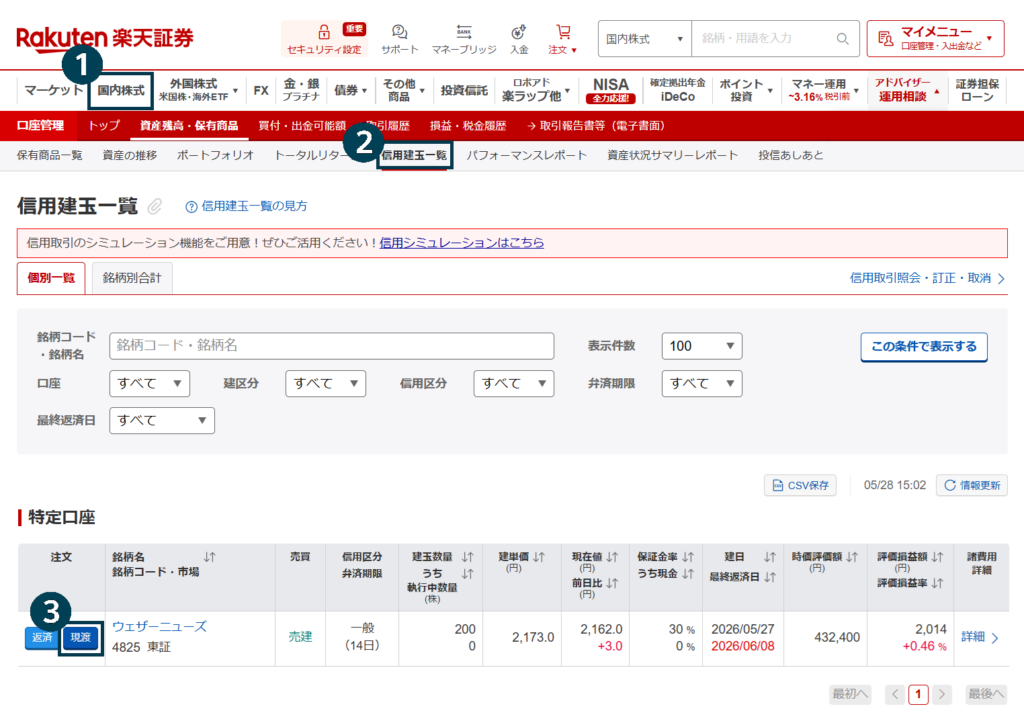Open 信用建玉一覧の見方 help link
This screenshot has height=721, width=1024.
click(x=246, y=206)
